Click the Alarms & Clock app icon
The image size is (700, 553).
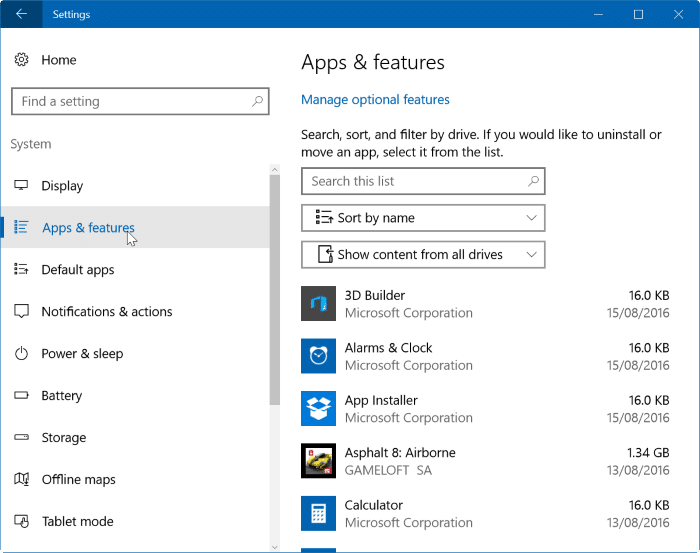(318, 356)
